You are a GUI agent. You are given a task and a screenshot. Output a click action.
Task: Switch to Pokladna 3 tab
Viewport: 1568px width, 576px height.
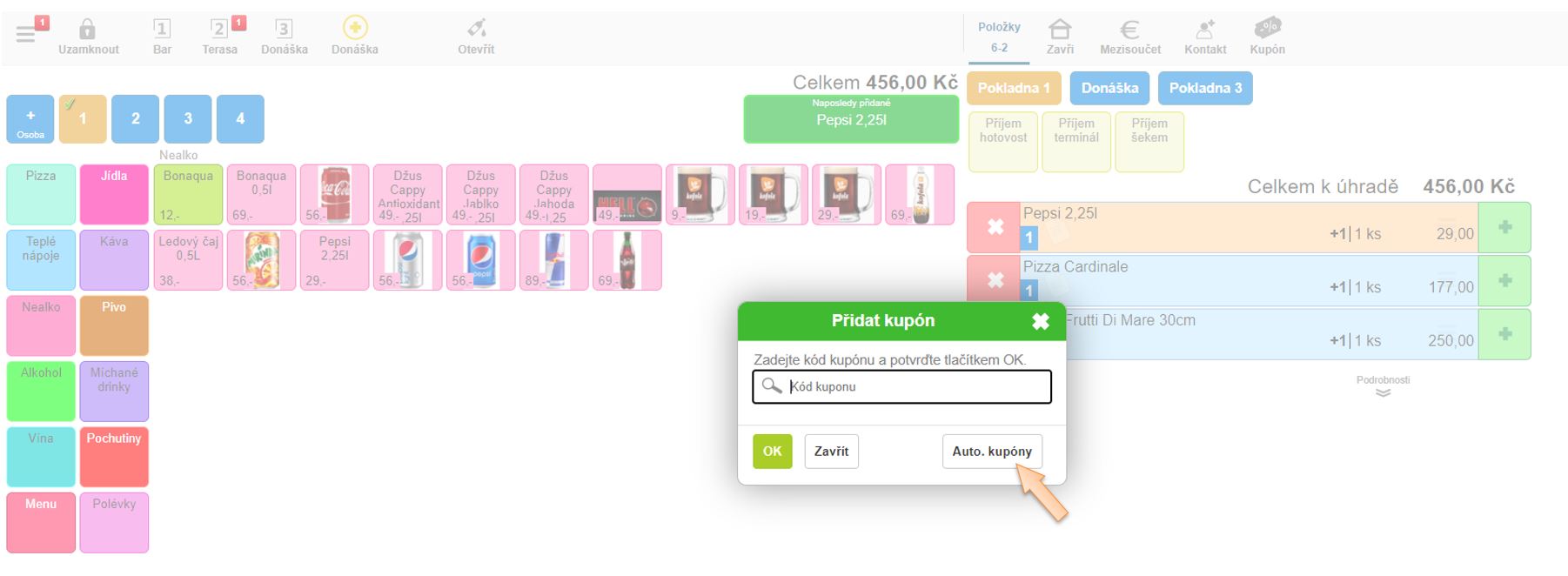(x=1205, y=88)
